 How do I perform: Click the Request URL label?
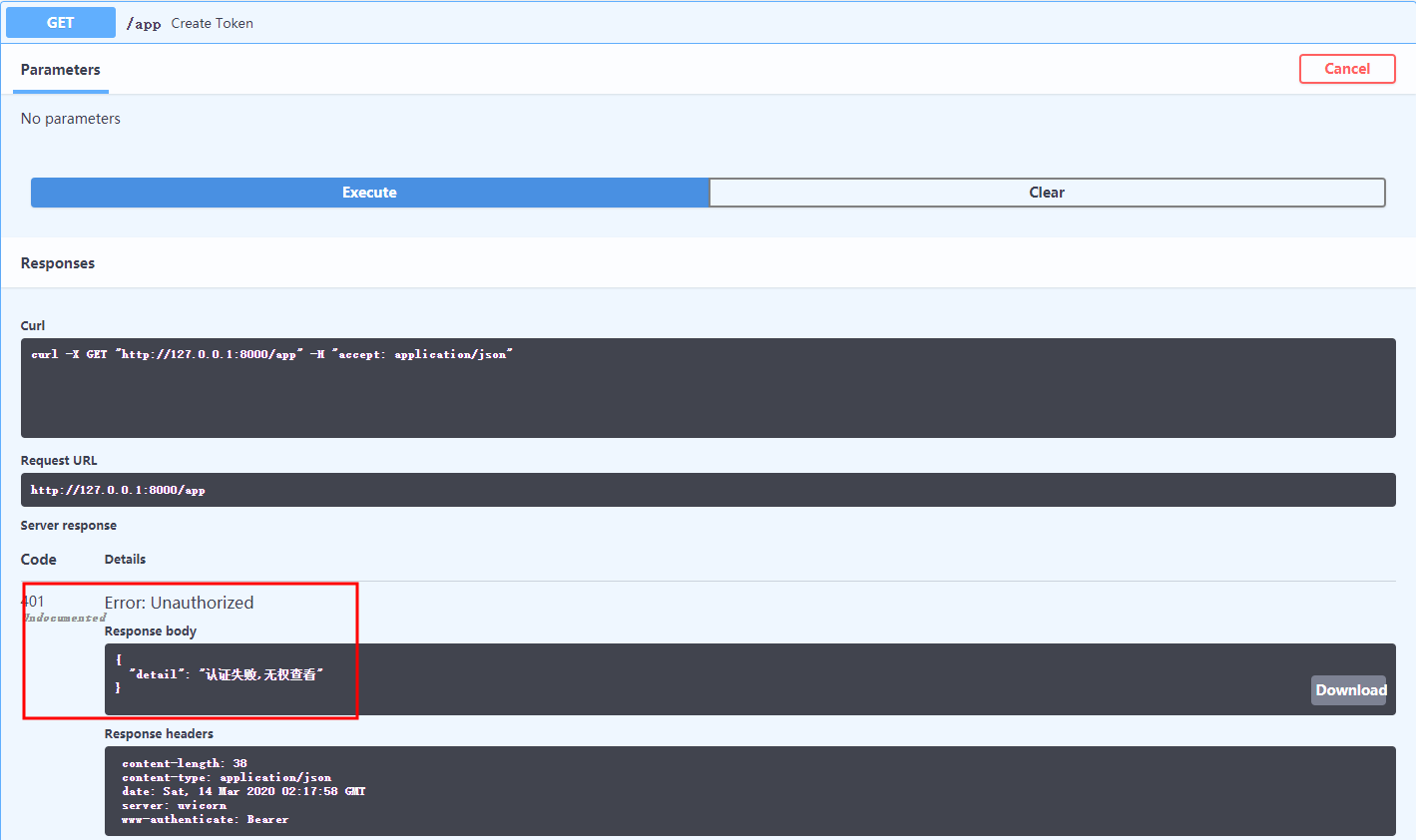[x=59, y=461]
